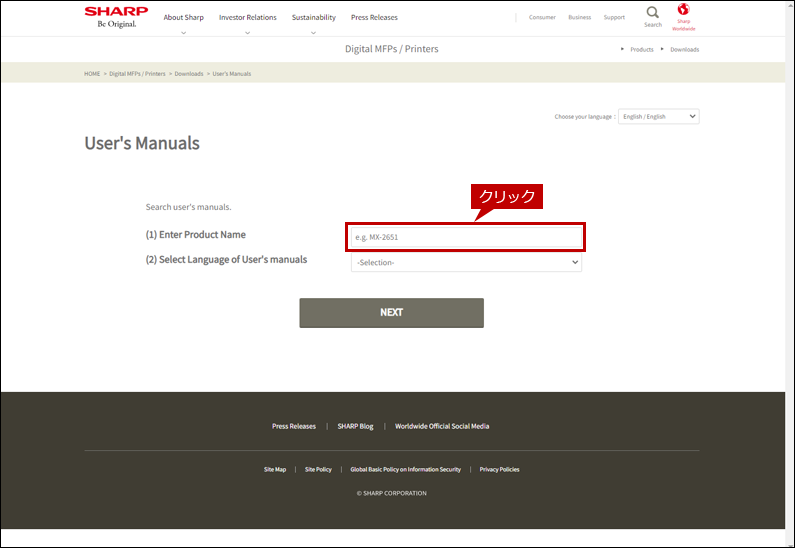
Task: Open the SHARP Blog footer link
Action: pyautogui.click(x=355, y=426)
